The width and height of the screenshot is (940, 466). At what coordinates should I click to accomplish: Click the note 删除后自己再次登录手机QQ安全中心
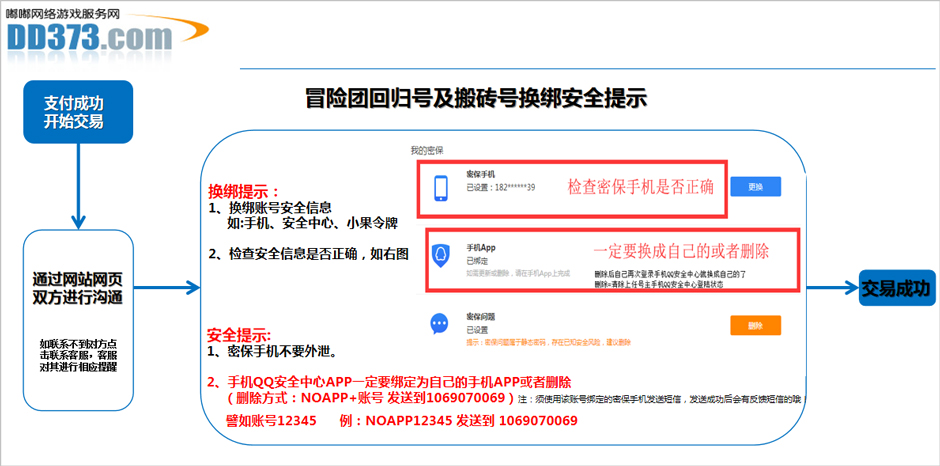tap(670, 273)
